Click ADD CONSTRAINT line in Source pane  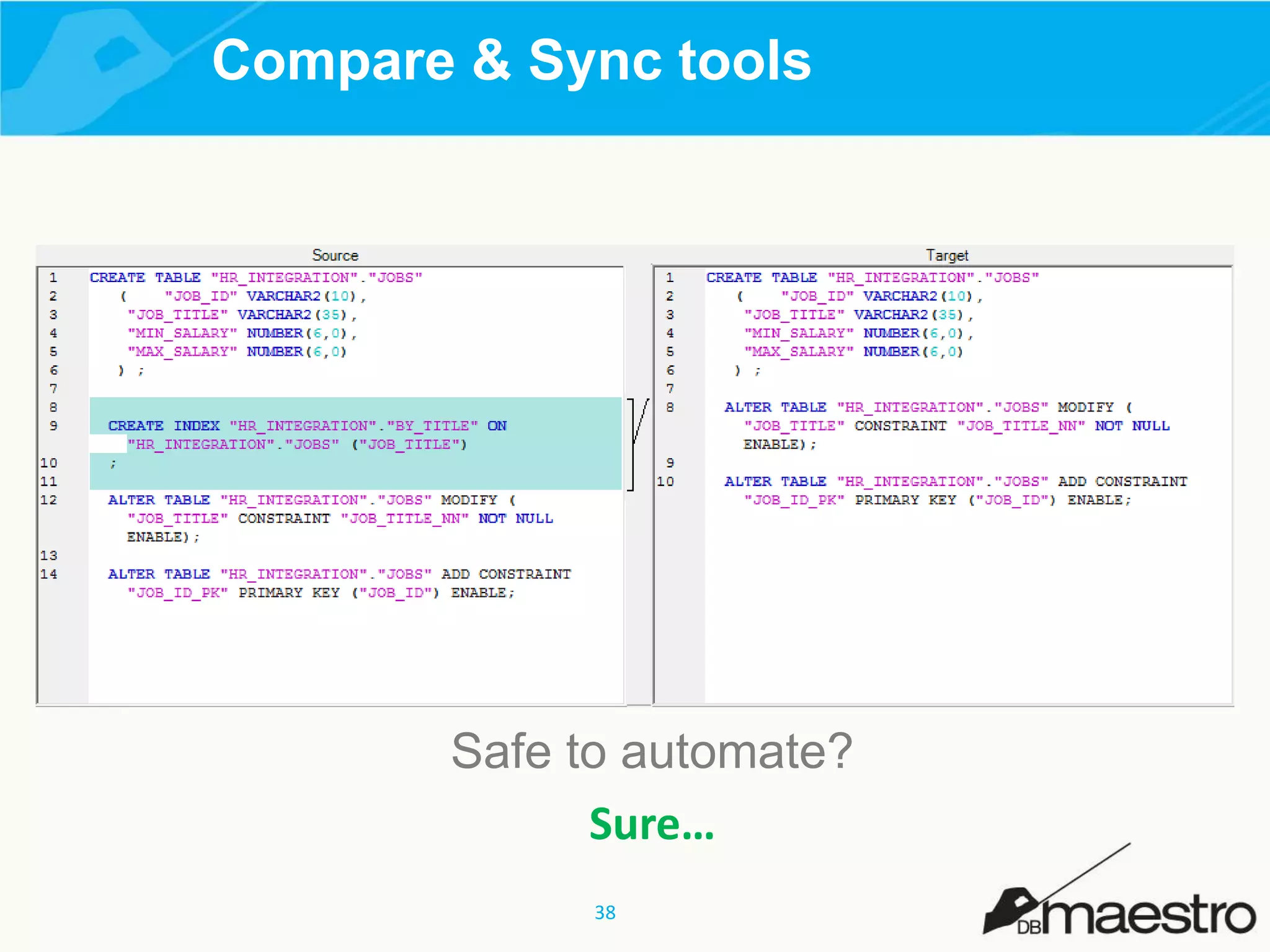point(339,575)
